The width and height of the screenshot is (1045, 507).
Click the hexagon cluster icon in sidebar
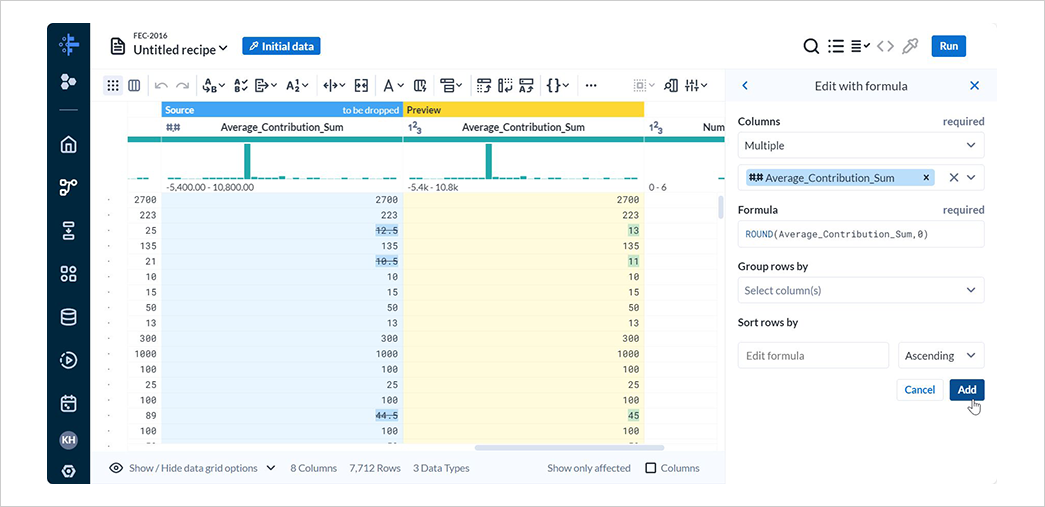point(68,82)
